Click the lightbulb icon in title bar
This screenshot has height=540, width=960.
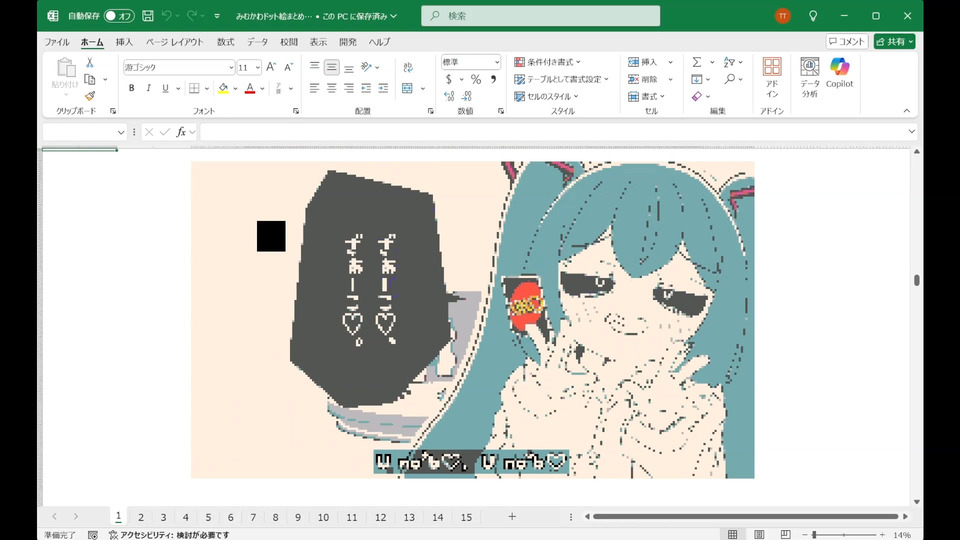[813, 16]
